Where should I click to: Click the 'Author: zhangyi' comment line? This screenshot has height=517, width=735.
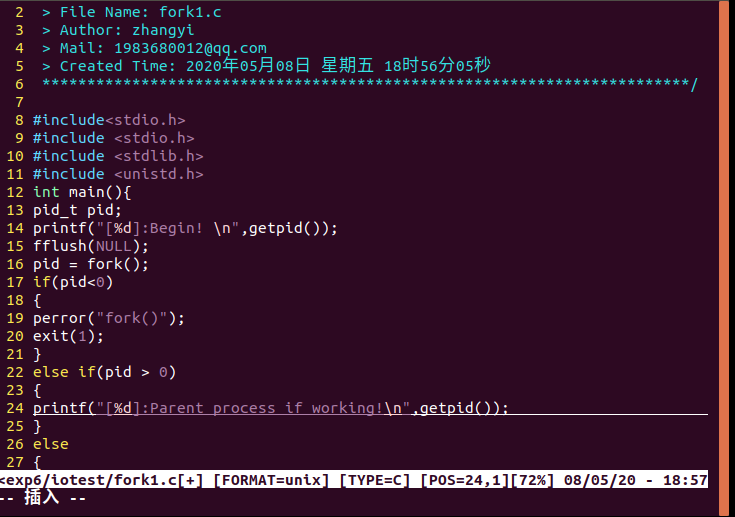tap(127, 30)
